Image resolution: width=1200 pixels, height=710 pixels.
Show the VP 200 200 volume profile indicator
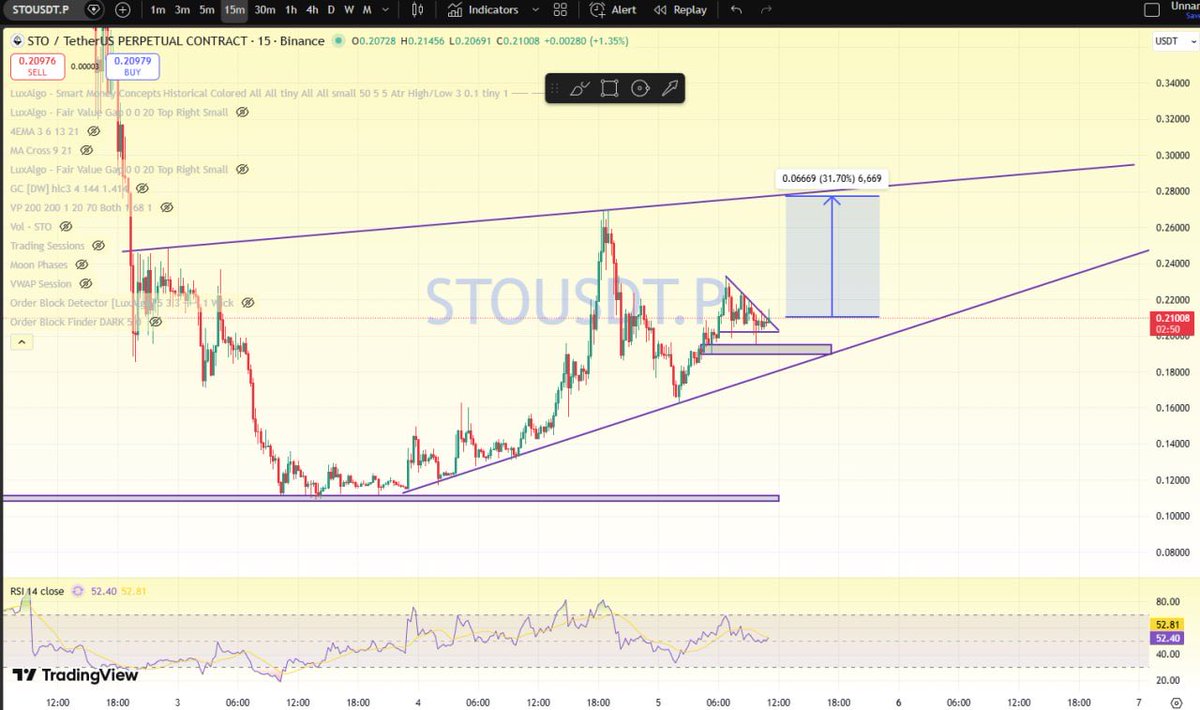(x=166, y=208)
